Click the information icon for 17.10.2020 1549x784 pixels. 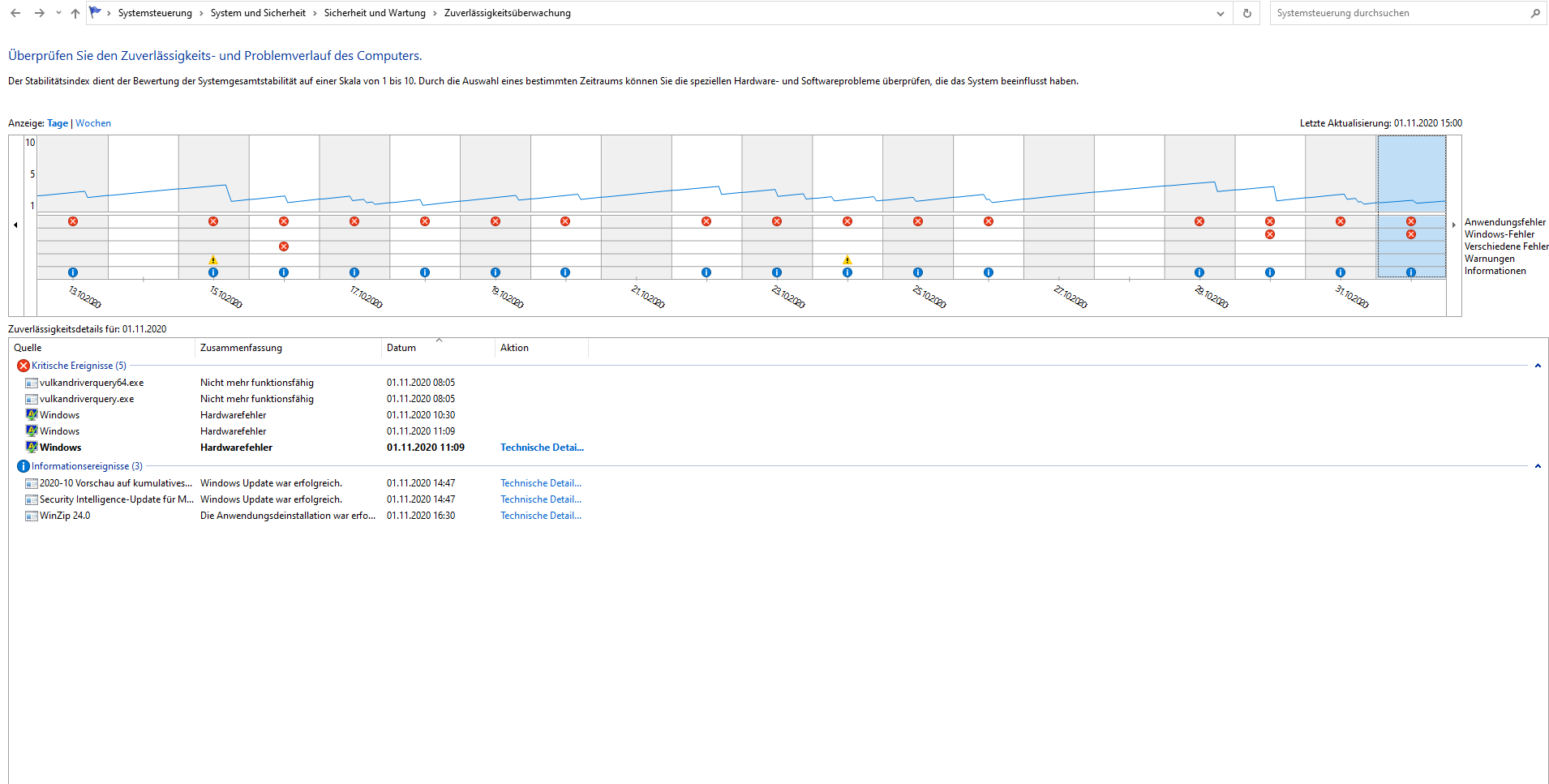(x=354, y=272)
